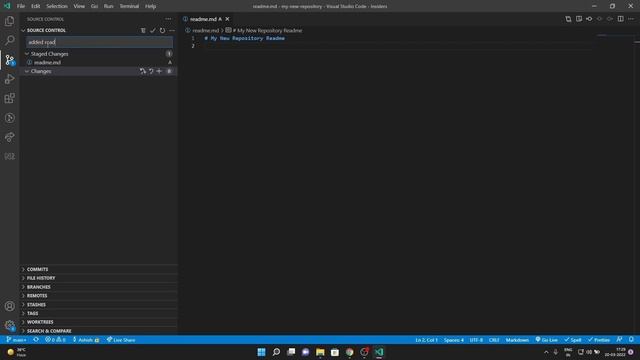The image size is (640, 360).
Task: Collapse the Changes group
Action: click(x=27, y=71)
